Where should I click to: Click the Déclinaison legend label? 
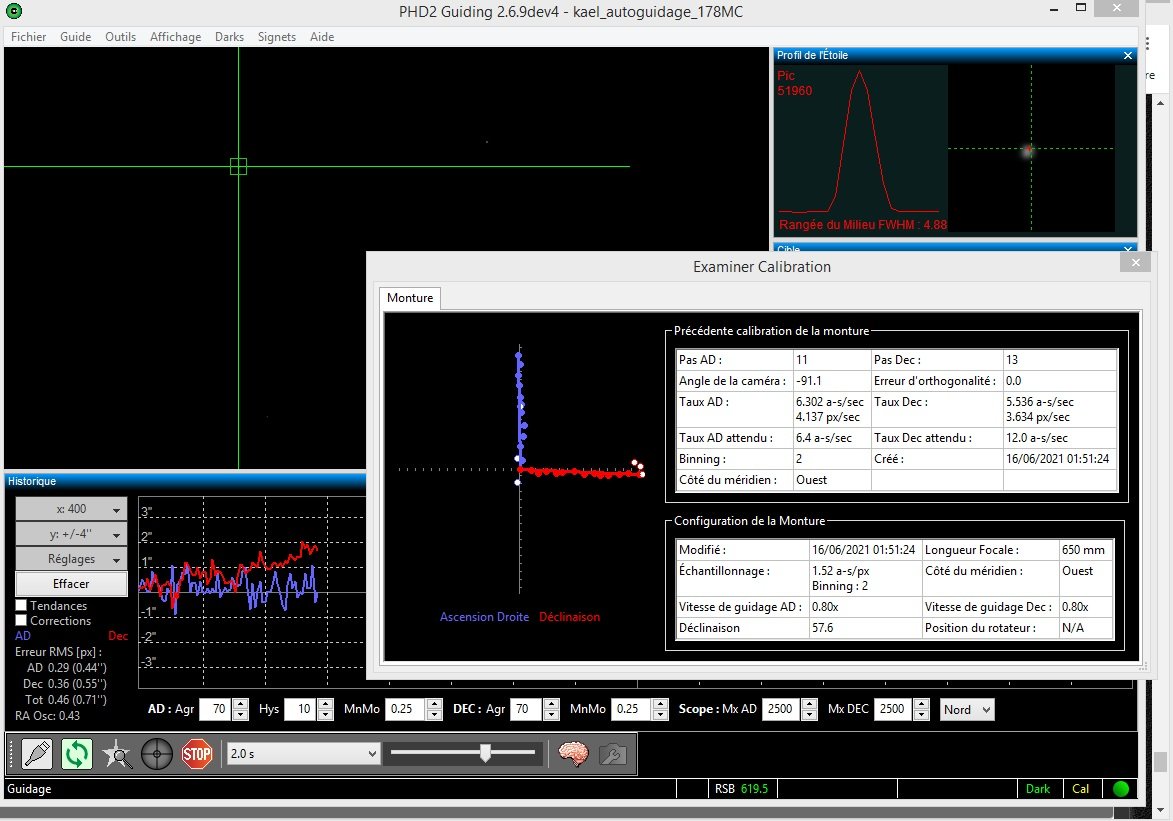coord(569,617)
